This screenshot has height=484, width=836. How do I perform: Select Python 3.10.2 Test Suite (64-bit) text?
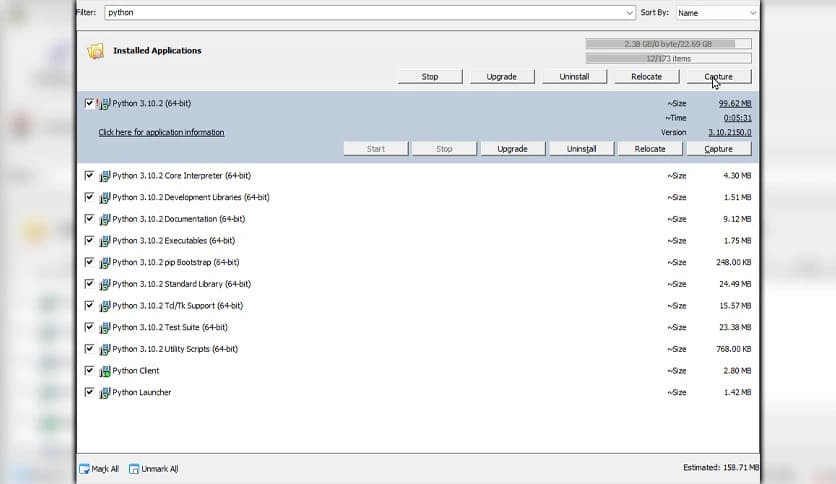(x=170, y=327)
